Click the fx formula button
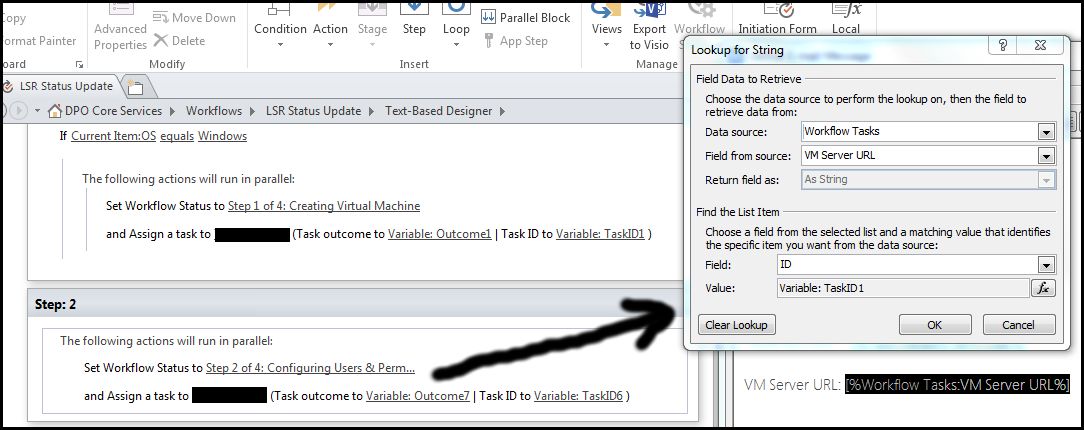This screenshot has width=1084, height=430. [x=1044, y=288]
